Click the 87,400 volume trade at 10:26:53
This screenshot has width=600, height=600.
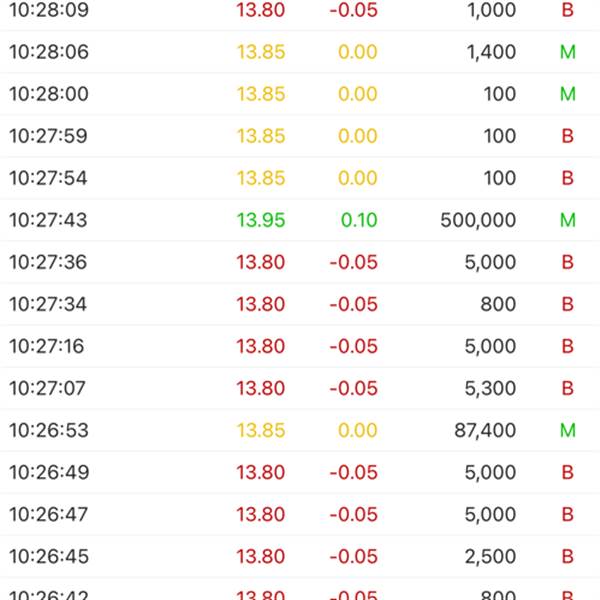click(x=300, y=430)
